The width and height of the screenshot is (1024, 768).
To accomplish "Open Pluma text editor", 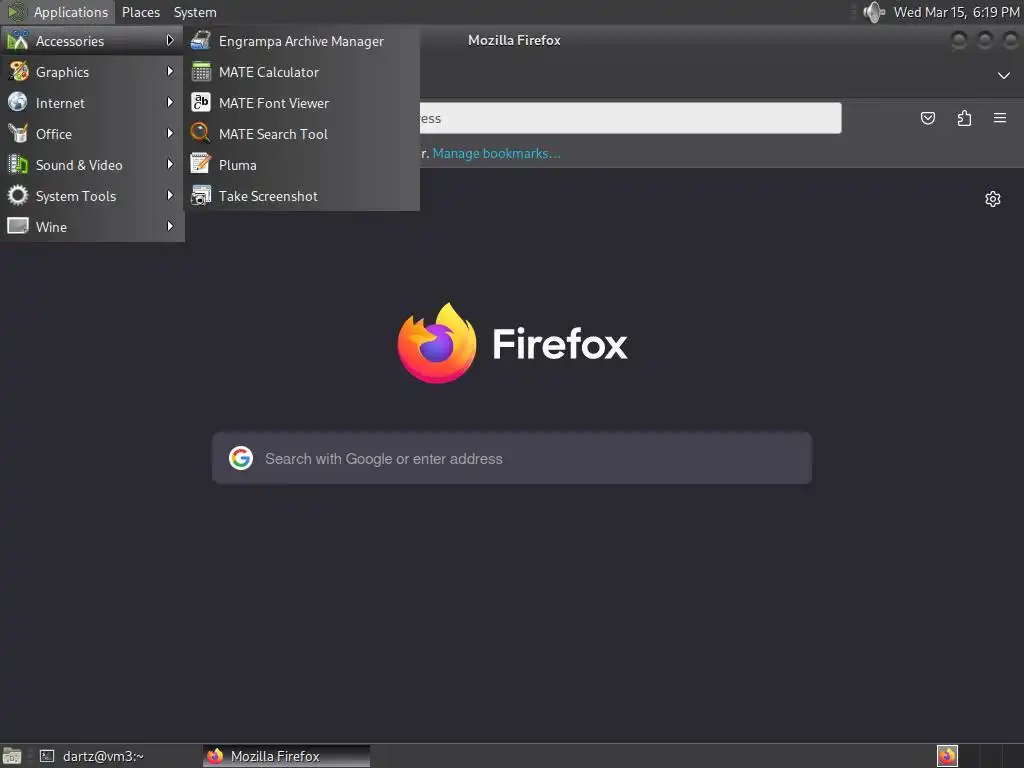I will [x=302, y=165].
